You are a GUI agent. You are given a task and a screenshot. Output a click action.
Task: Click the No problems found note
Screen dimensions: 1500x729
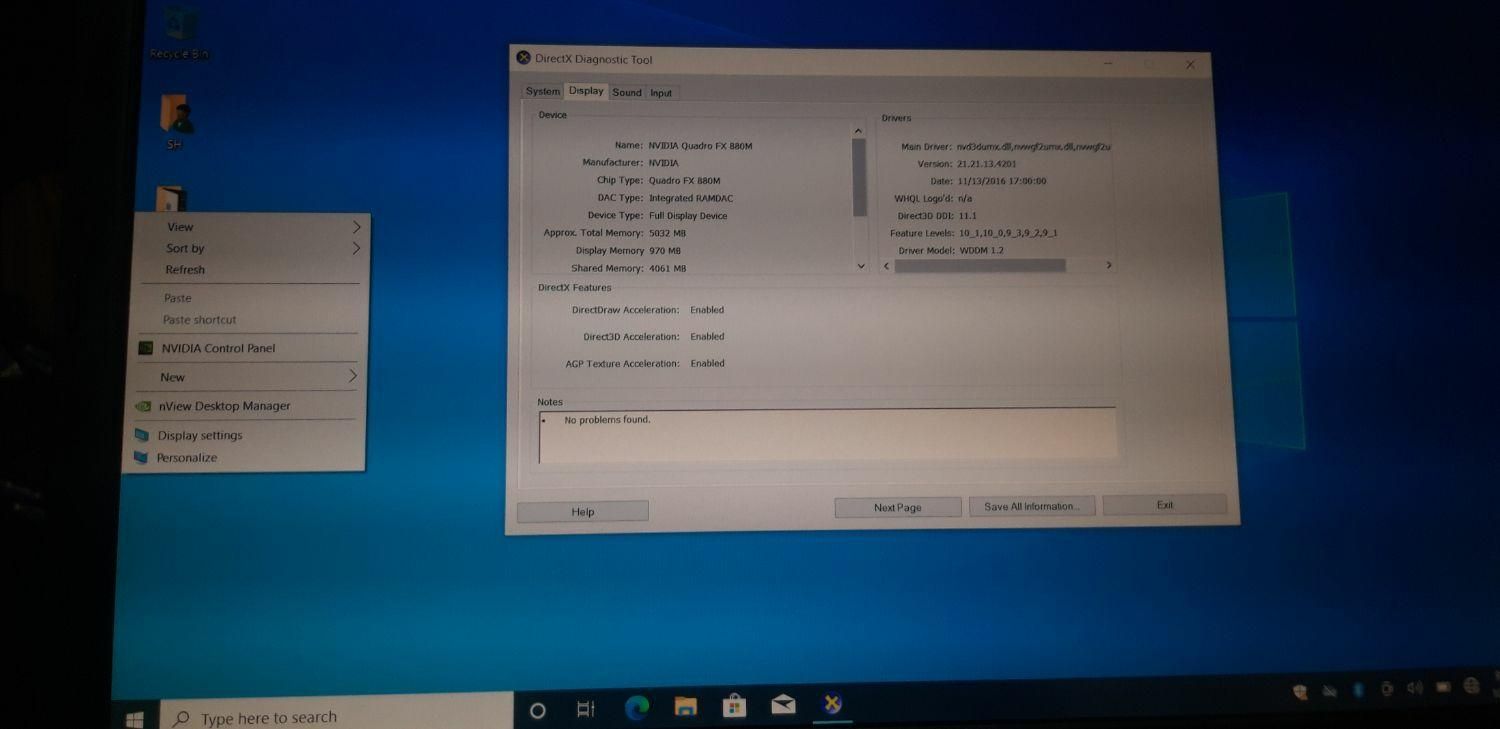tap(607, 420)
